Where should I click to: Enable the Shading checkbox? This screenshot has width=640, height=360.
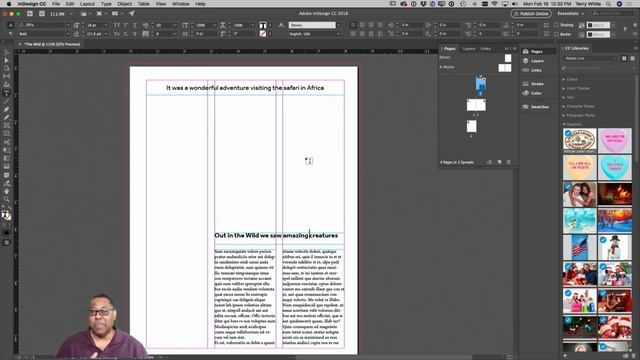click(x=556, y=25)
